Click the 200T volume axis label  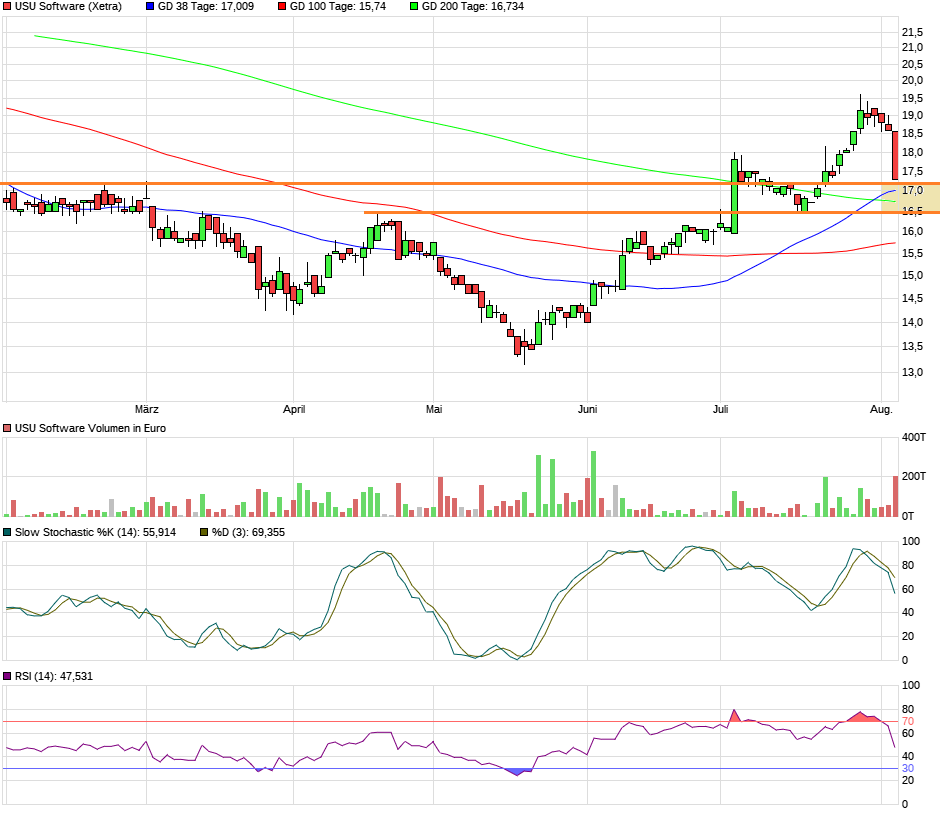click(914, 476)
